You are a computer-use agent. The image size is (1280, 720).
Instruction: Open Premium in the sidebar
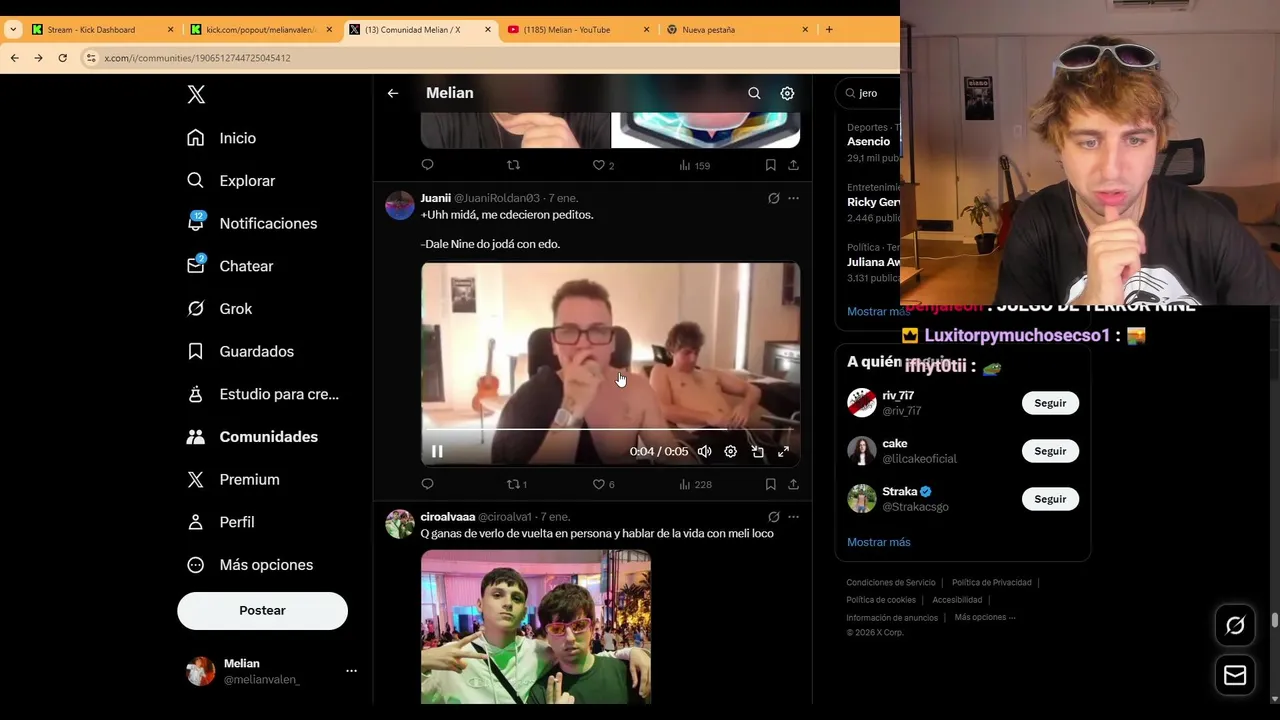pyautogui.click(x=234, y=479)
